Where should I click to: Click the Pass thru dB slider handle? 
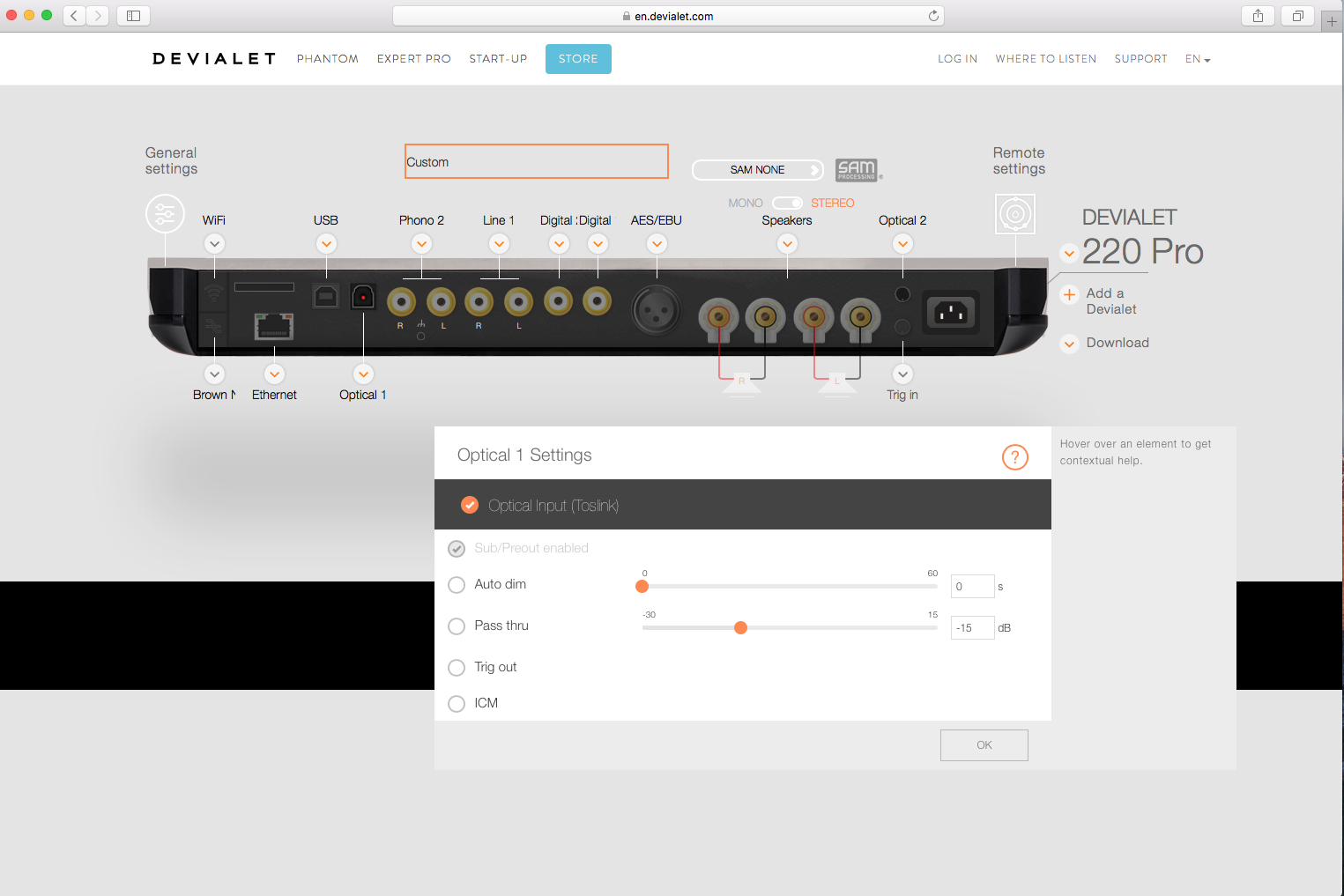(x=740, y=628)
